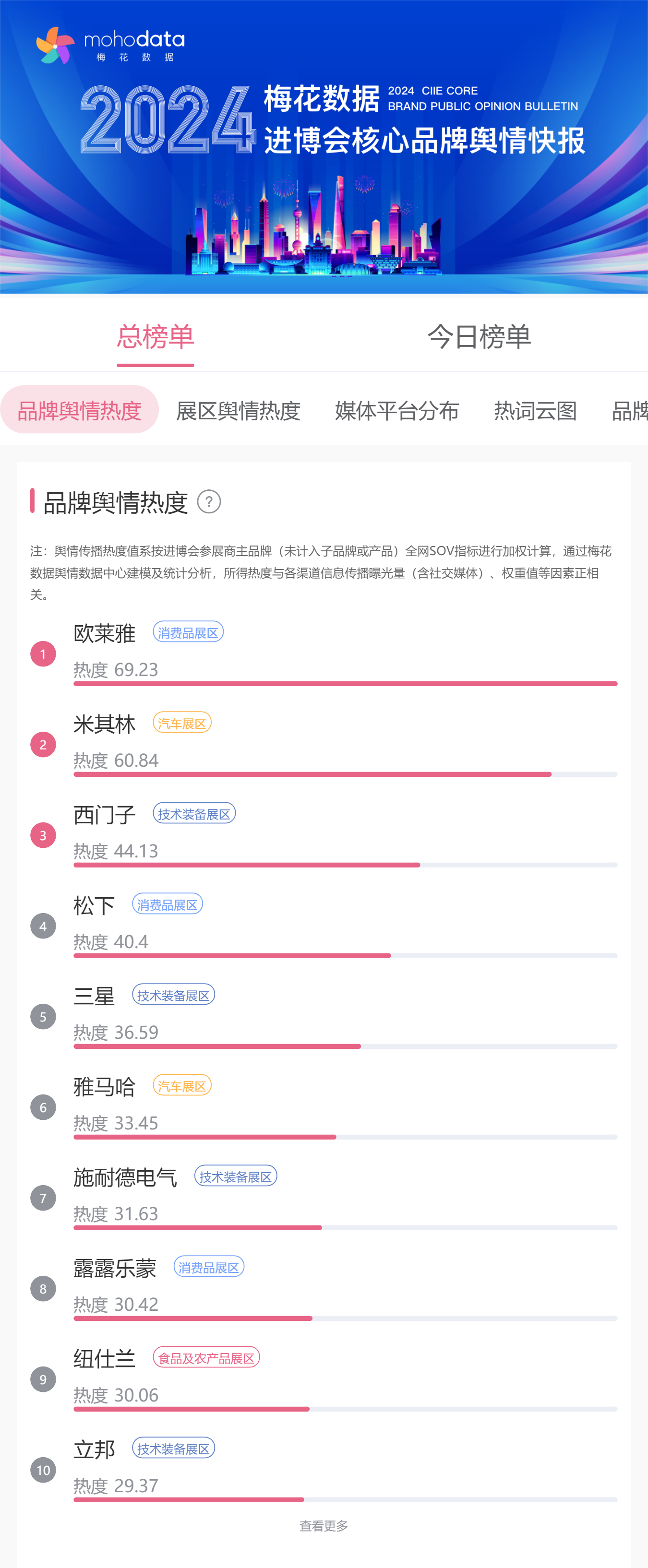Go to 热词云图 section tab

(535, 410)
